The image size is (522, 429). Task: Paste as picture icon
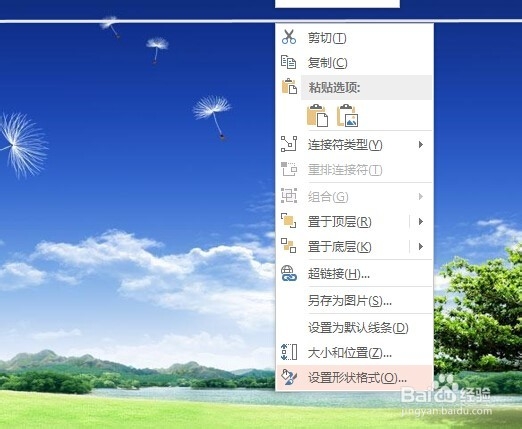pos(348,116)
